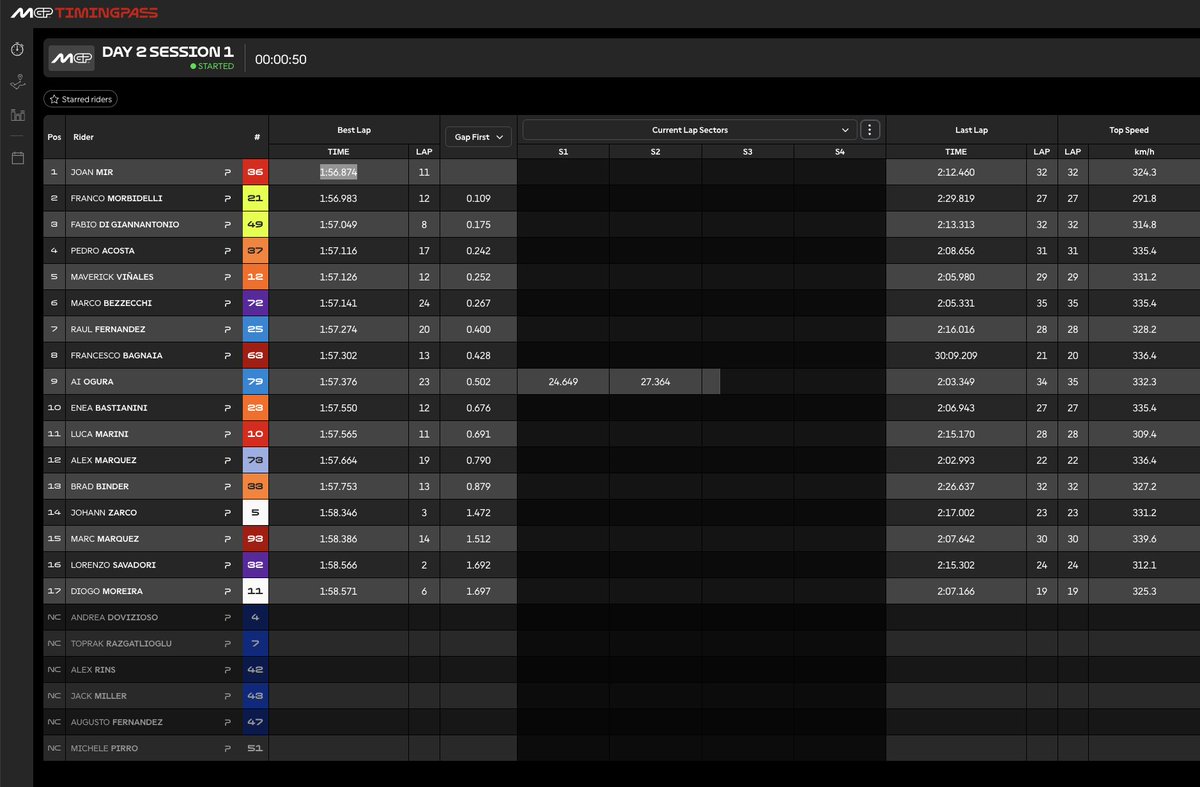
Task: Click Zarco's best lap 1:58.346
Action: (x=338, y=512)
